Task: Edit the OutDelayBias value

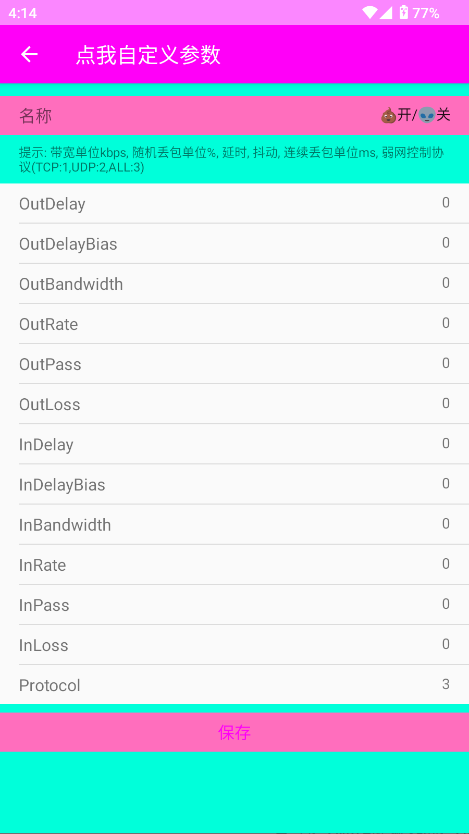Action: click(x=446, y=243)
